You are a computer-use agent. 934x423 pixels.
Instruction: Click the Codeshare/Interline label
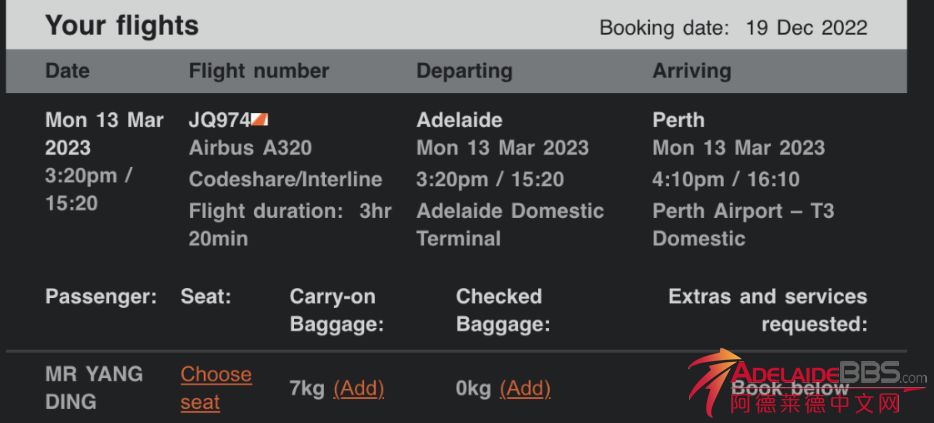tap(285, 180)
